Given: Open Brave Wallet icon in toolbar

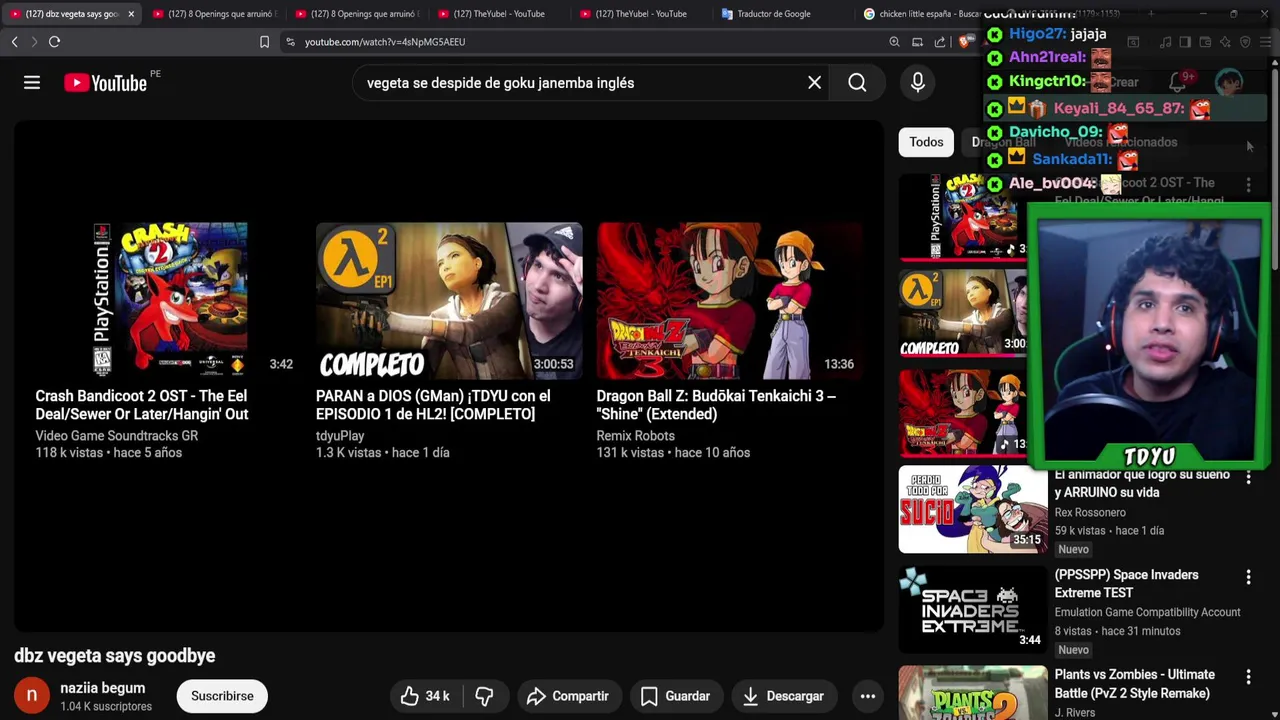Looking at the screenshot, I should tap(1205, 42).
